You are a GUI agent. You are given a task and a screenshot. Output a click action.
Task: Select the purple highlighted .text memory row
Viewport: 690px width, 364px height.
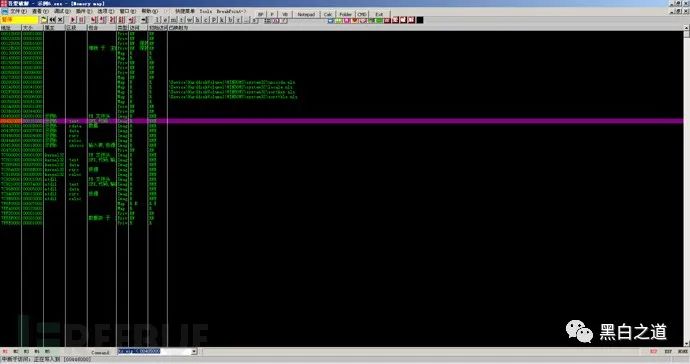pos(341,121)
